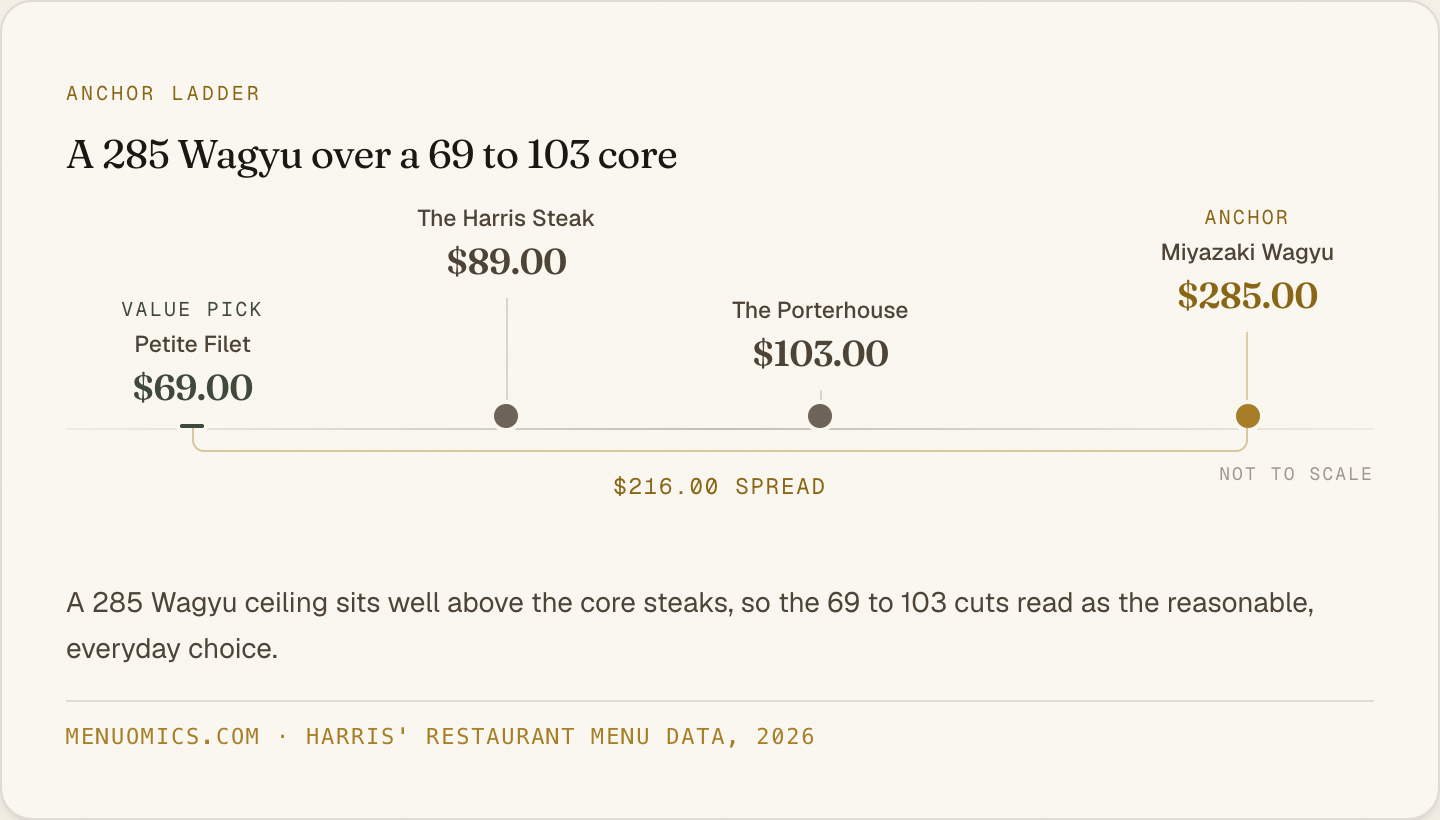
Task: Click the Harris' Restaurant Menu Data text
Action: pos(560,737)
